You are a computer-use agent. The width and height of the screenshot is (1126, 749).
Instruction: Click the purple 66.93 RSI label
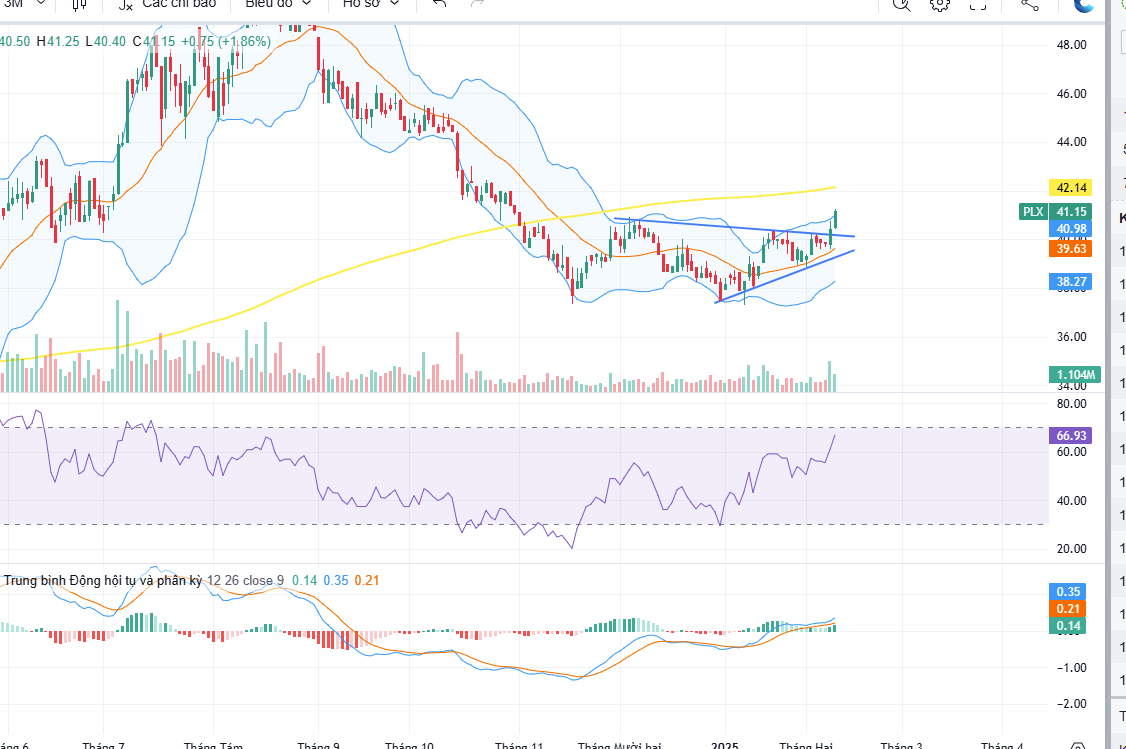1071,436
